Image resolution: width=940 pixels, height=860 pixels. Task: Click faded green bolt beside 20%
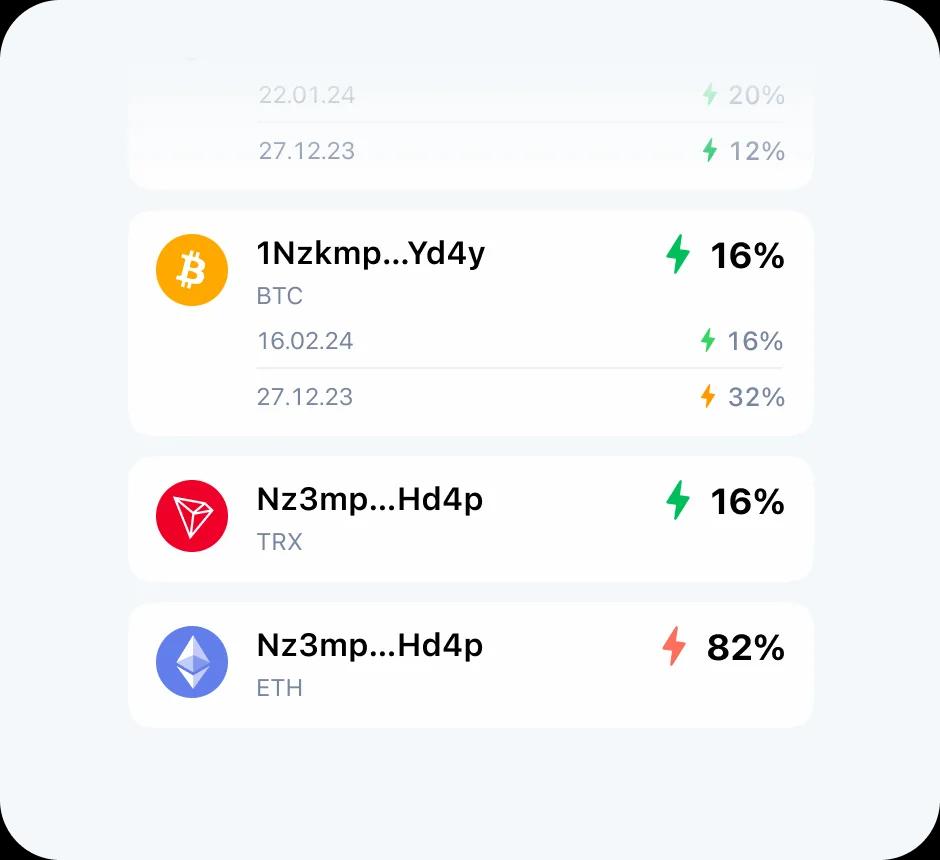[709, 95]
